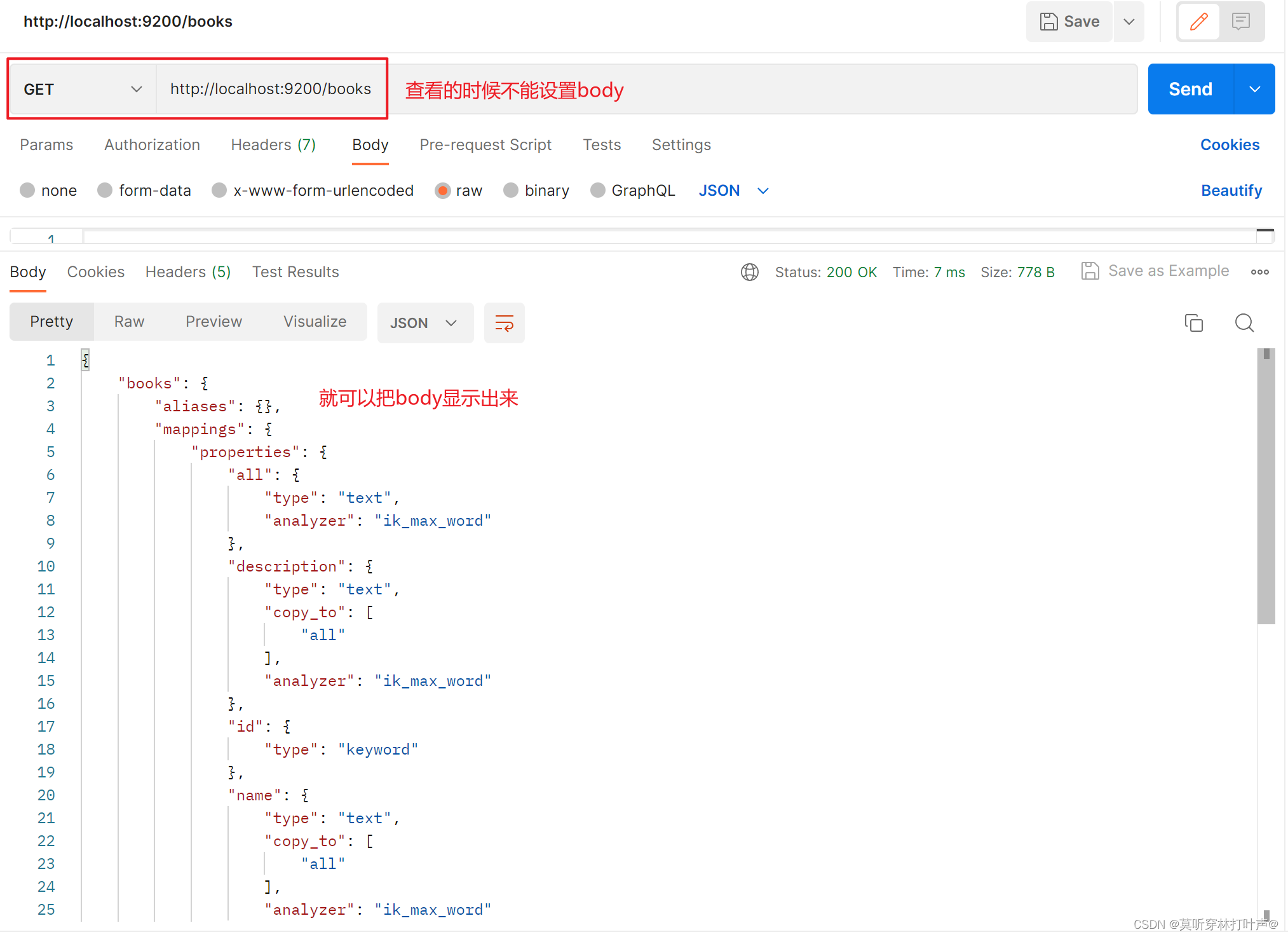1288x937 pixels.
Task: Expand the Send button arrow dropdown
Action: pos(1254,89)
